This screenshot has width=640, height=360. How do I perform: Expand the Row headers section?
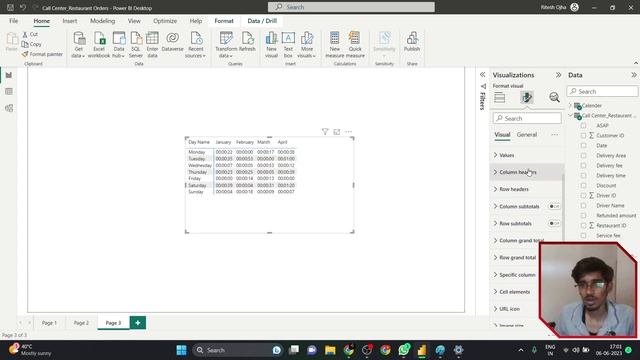[527, 189]
